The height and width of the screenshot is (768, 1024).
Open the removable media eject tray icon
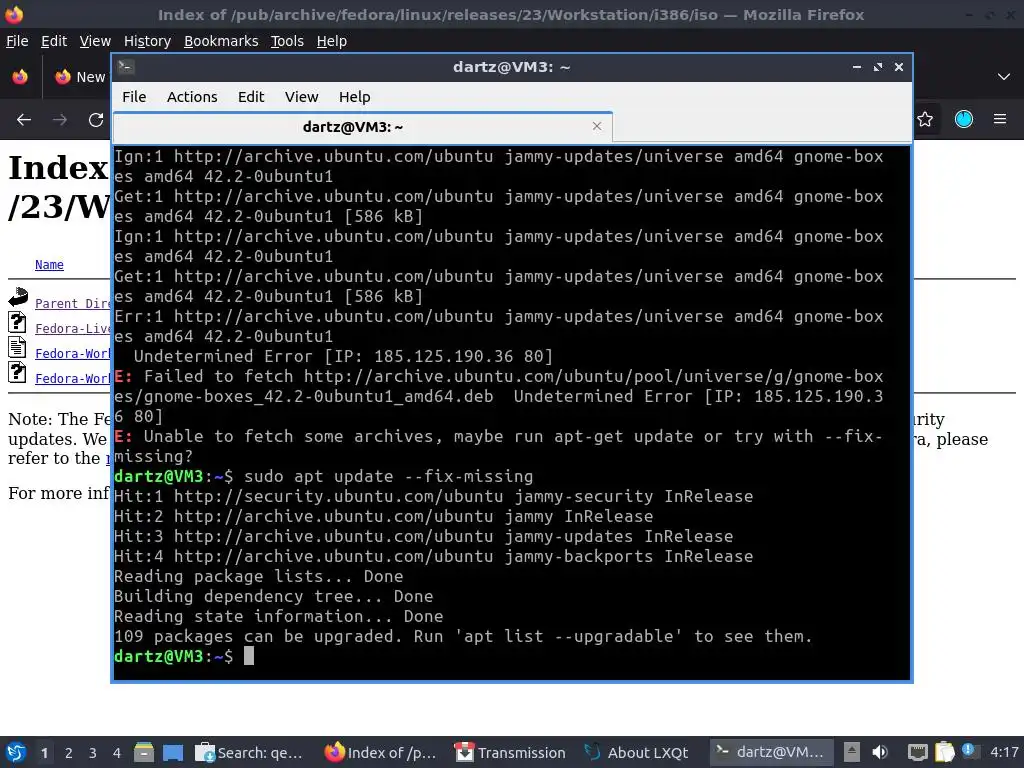852,752
